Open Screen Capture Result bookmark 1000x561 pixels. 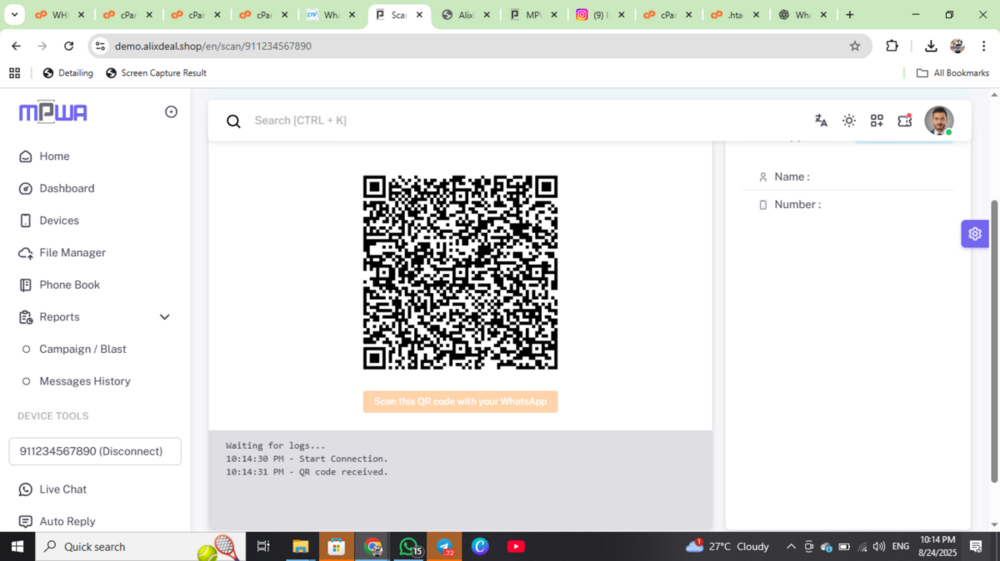[156, 73]
